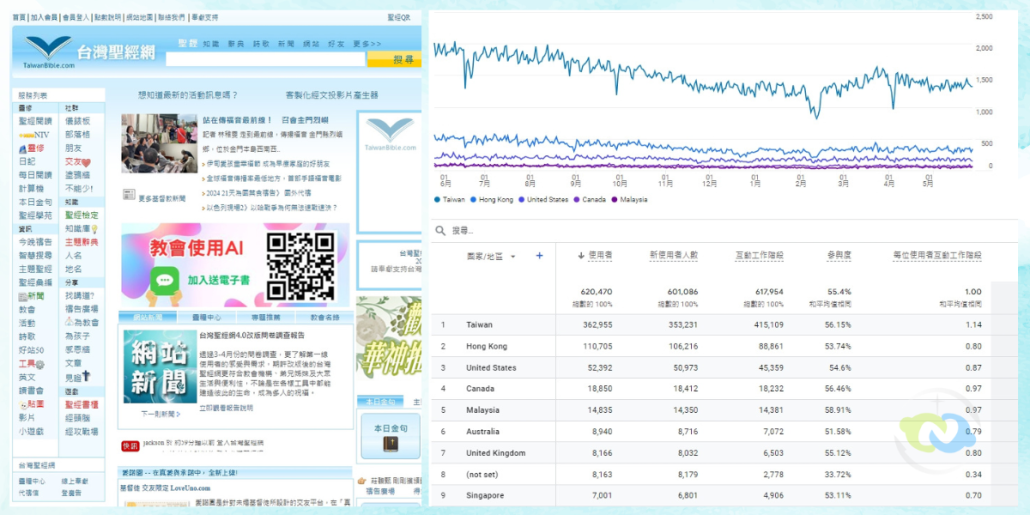
Task: Open the 教會使用AI banner
Action: coord(235,265)
